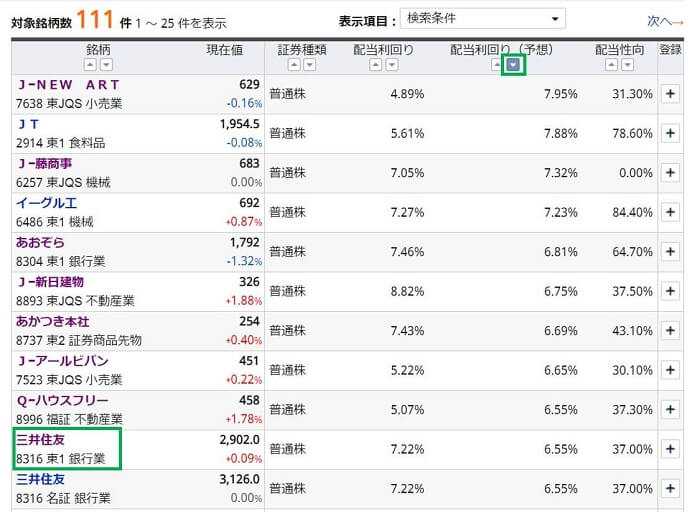Select the 84.40% payout ratio cell
Viewport: 700px width, 512px height.
[632, 212]
